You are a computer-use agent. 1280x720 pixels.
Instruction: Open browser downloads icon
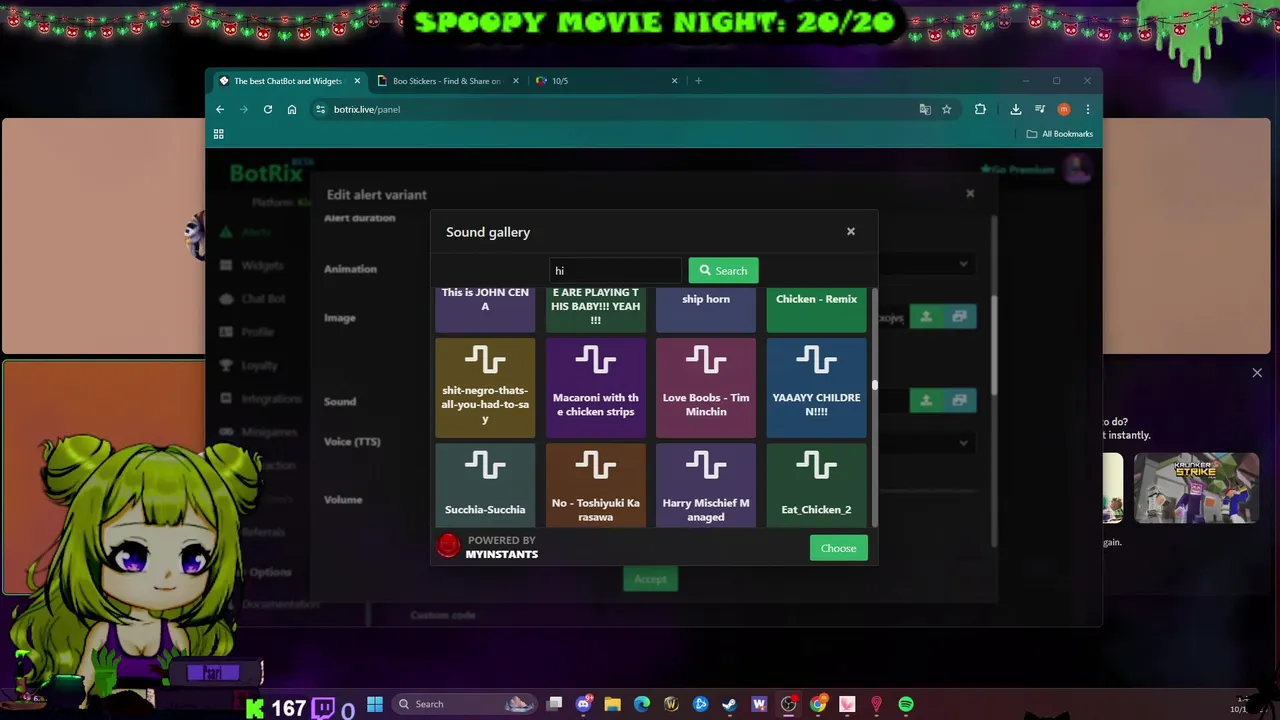(x=1015, y=109)
